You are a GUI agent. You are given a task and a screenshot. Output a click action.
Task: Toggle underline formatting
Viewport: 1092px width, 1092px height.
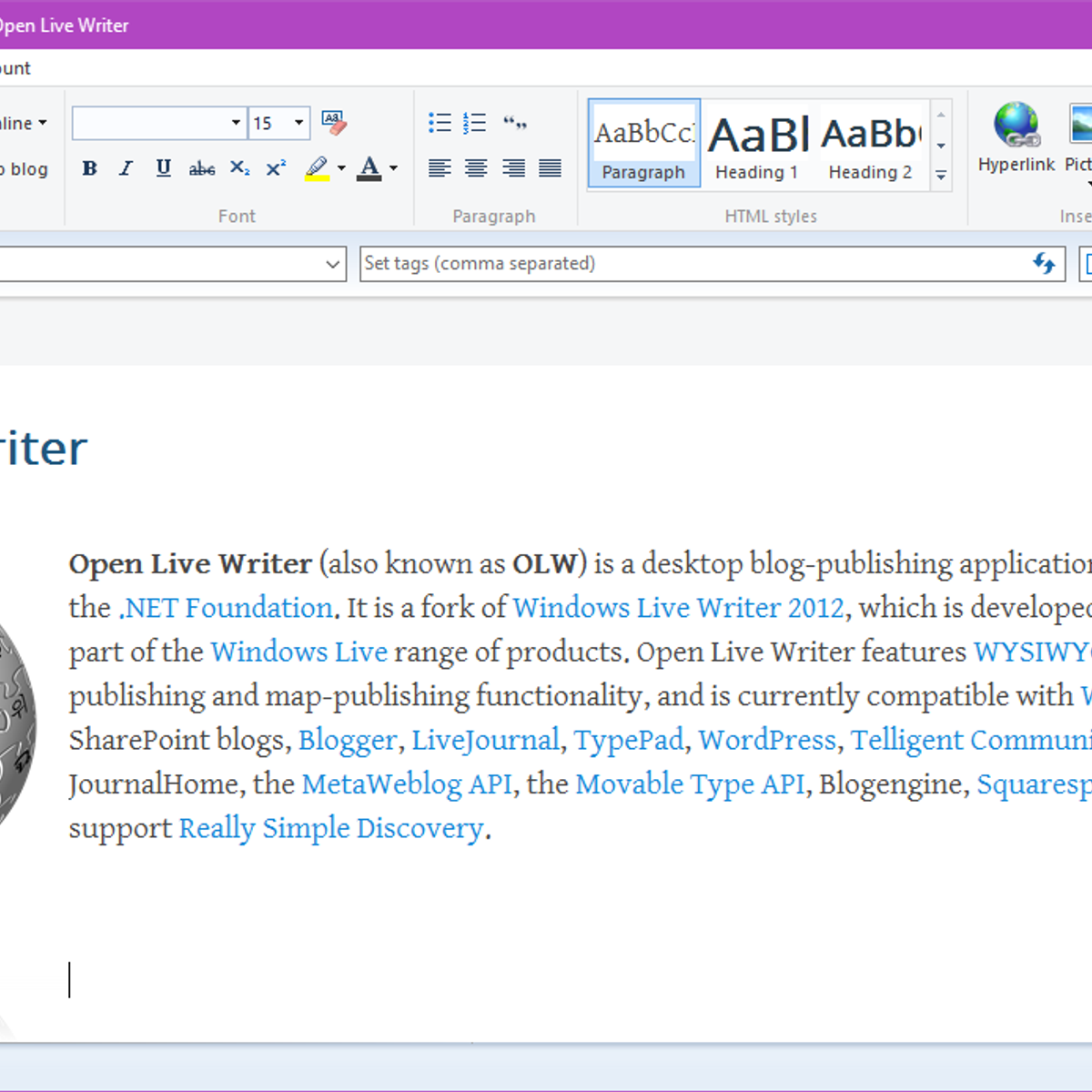(164, 168)
